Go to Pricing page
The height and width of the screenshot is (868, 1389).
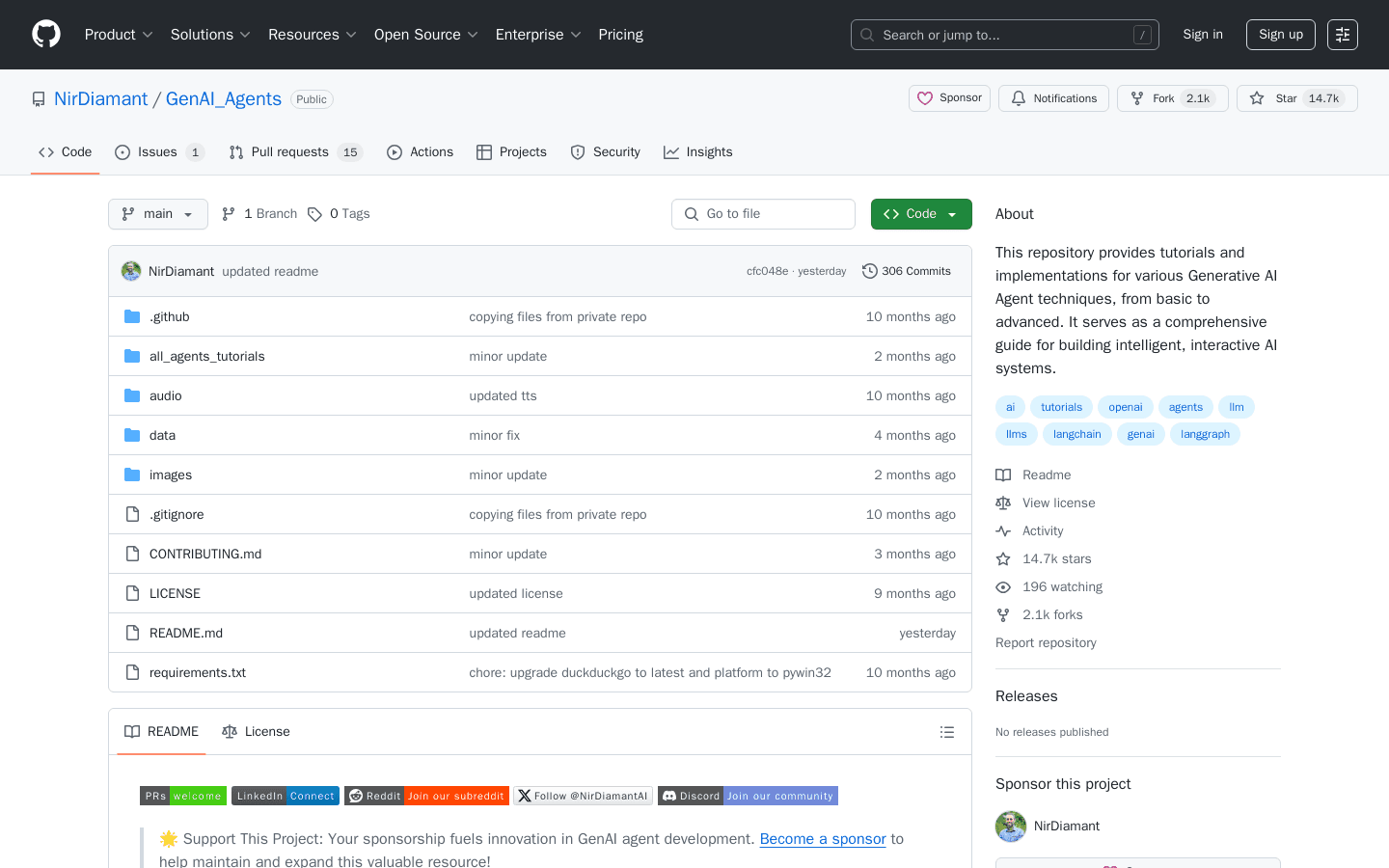tap(620, 35)
